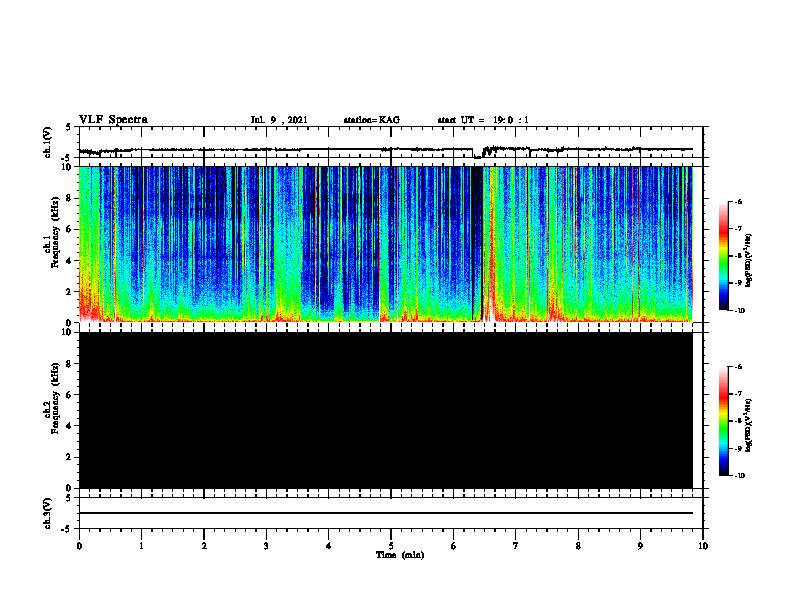Click the ch.2 PSD color scale bar
792x612 pixels.
coord(724,421)
